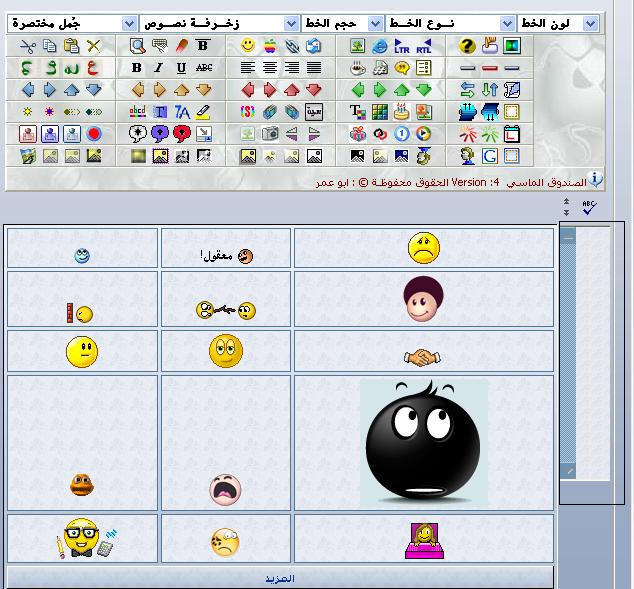Click the birthday cake icon
The height and width of the screenshot is (589, 634).
click(x=402, y=111)
